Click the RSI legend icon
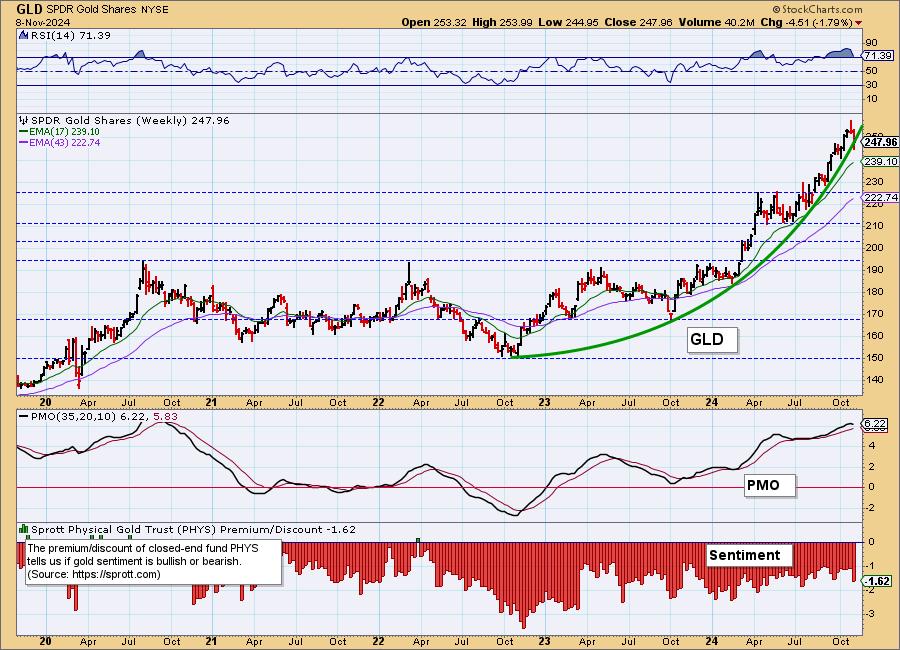Viewport: 900px width, 650px height. (x=24, y=35)
